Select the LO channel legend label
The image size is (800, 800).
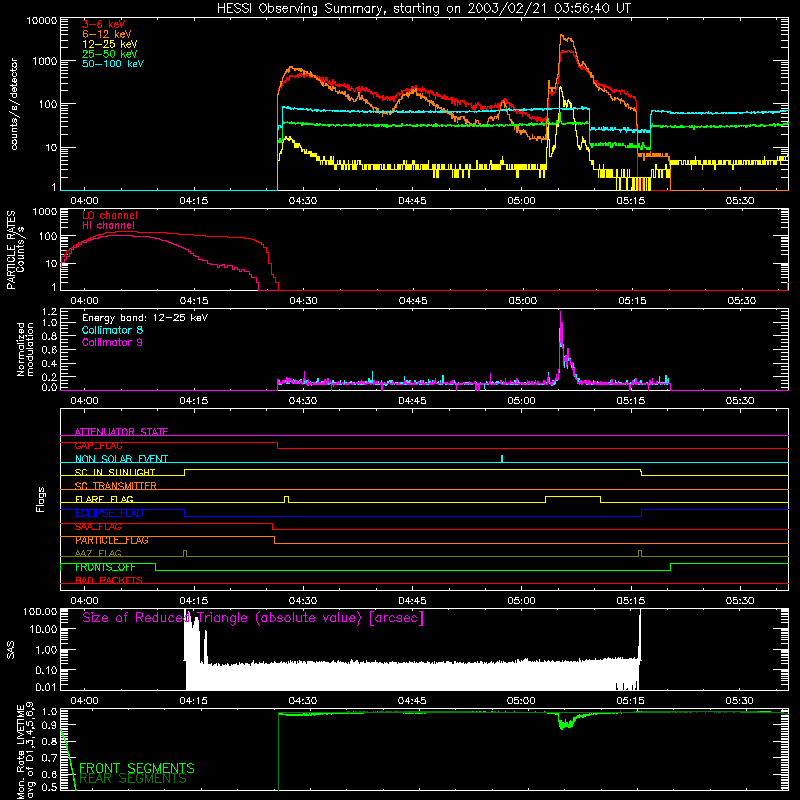(110, 215)
